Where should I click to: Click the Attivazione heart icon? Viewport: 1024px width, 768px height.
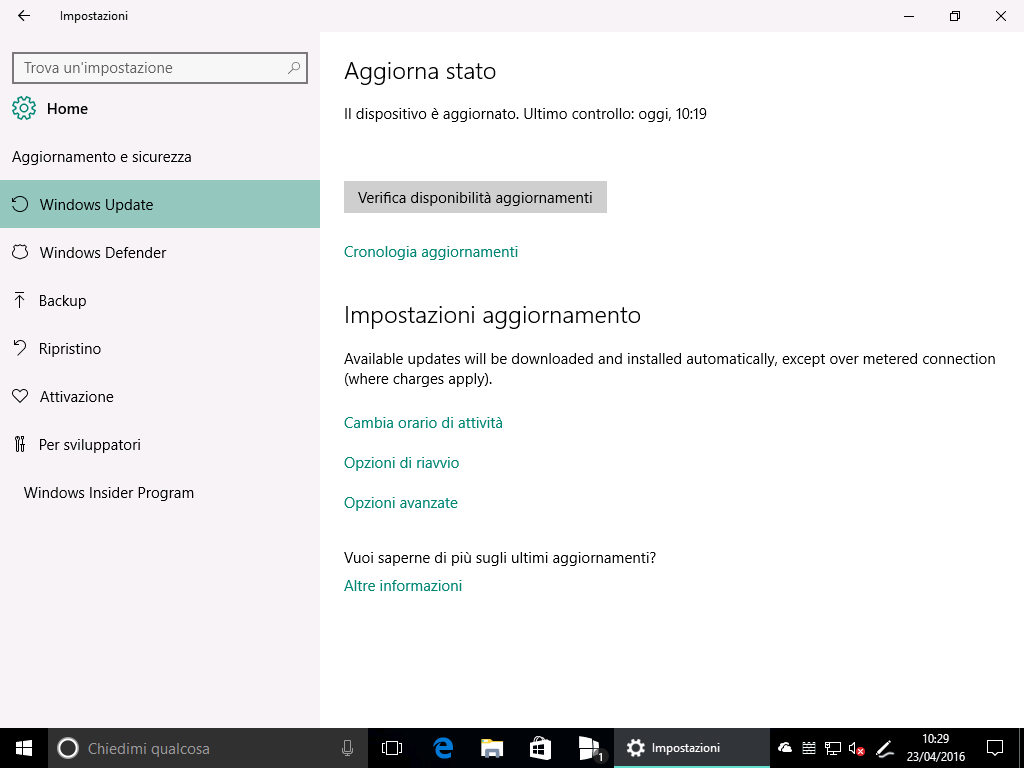20,396
